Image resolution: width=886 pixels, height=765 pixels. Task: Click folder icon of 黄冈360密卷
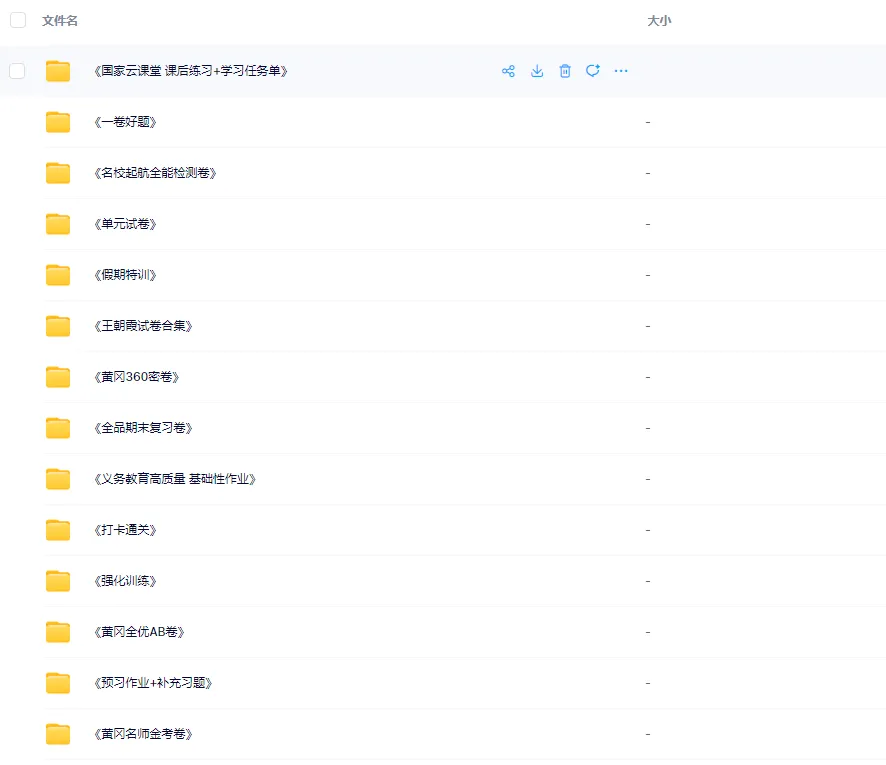[58, 377]
